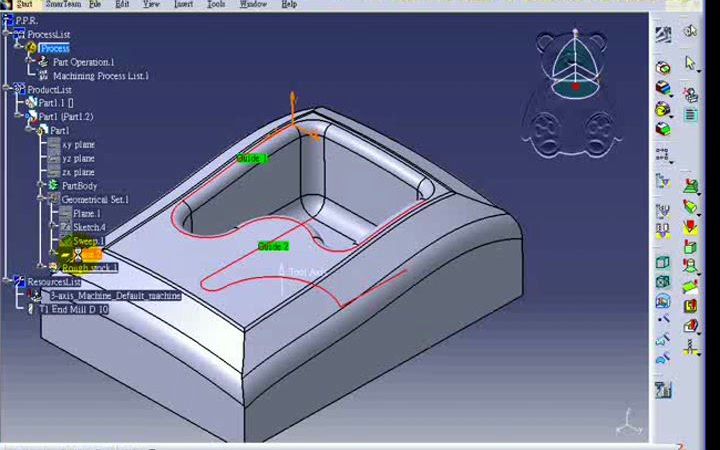The width and height of the screenshot is (720, 450).
Task: Click the blue circular tool path replay icon
Action: (x=663, y=301)
